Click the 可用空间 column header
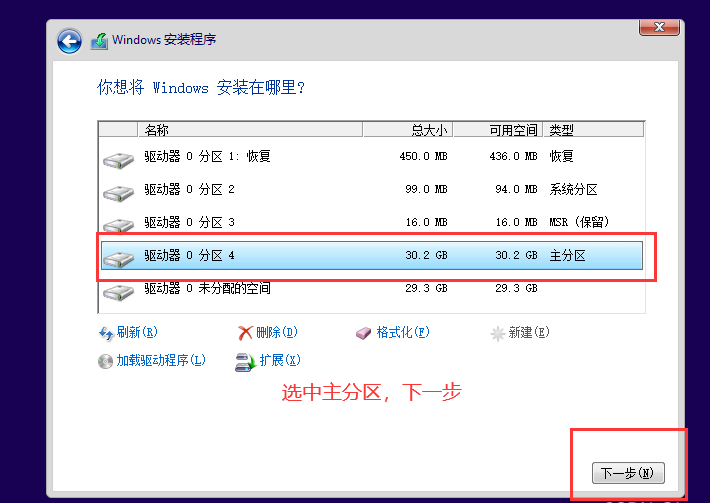This screenshot has height=503, width=710. click(x=498, y=130)
